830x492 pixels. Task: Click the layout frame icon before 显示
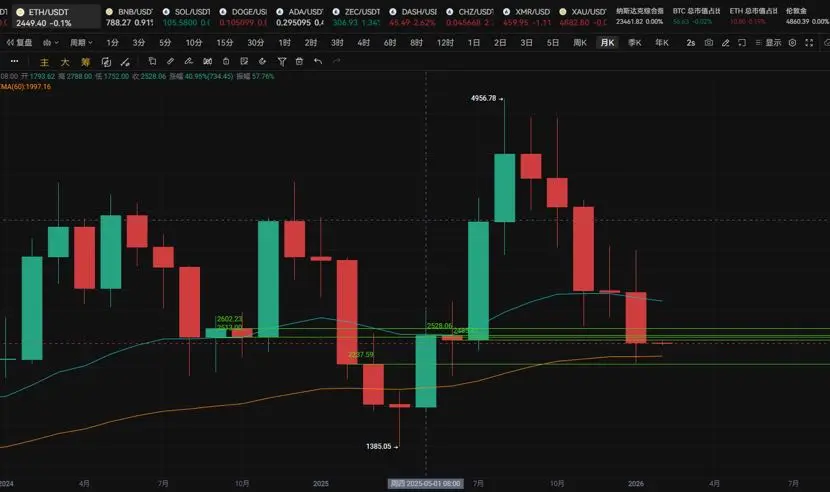coord(742,42)
